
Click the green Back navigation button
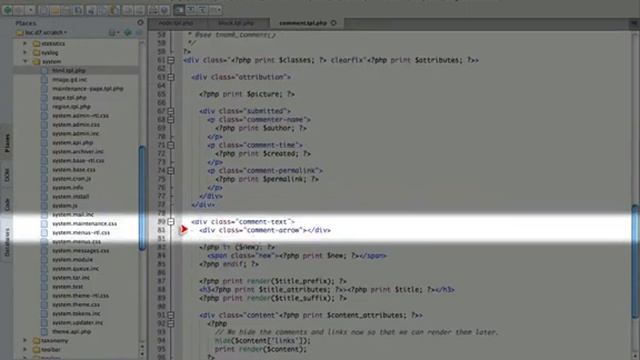click(7, 10)
